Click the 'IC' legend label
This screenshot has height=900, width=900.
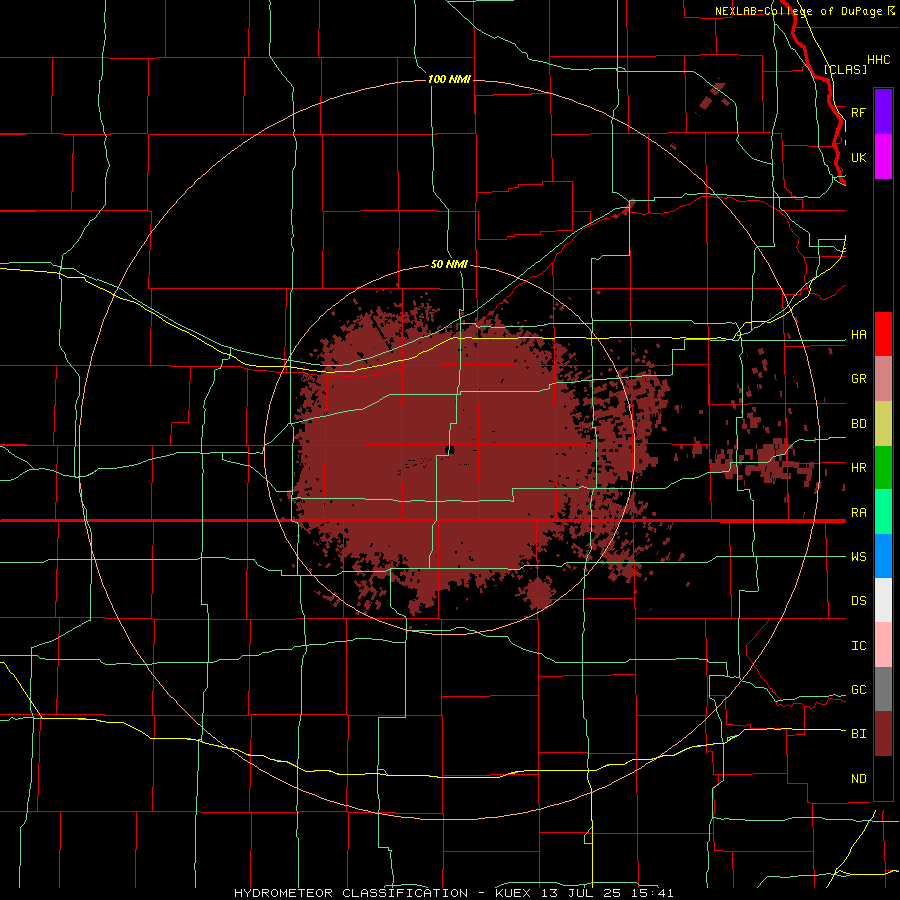(859, 646)
